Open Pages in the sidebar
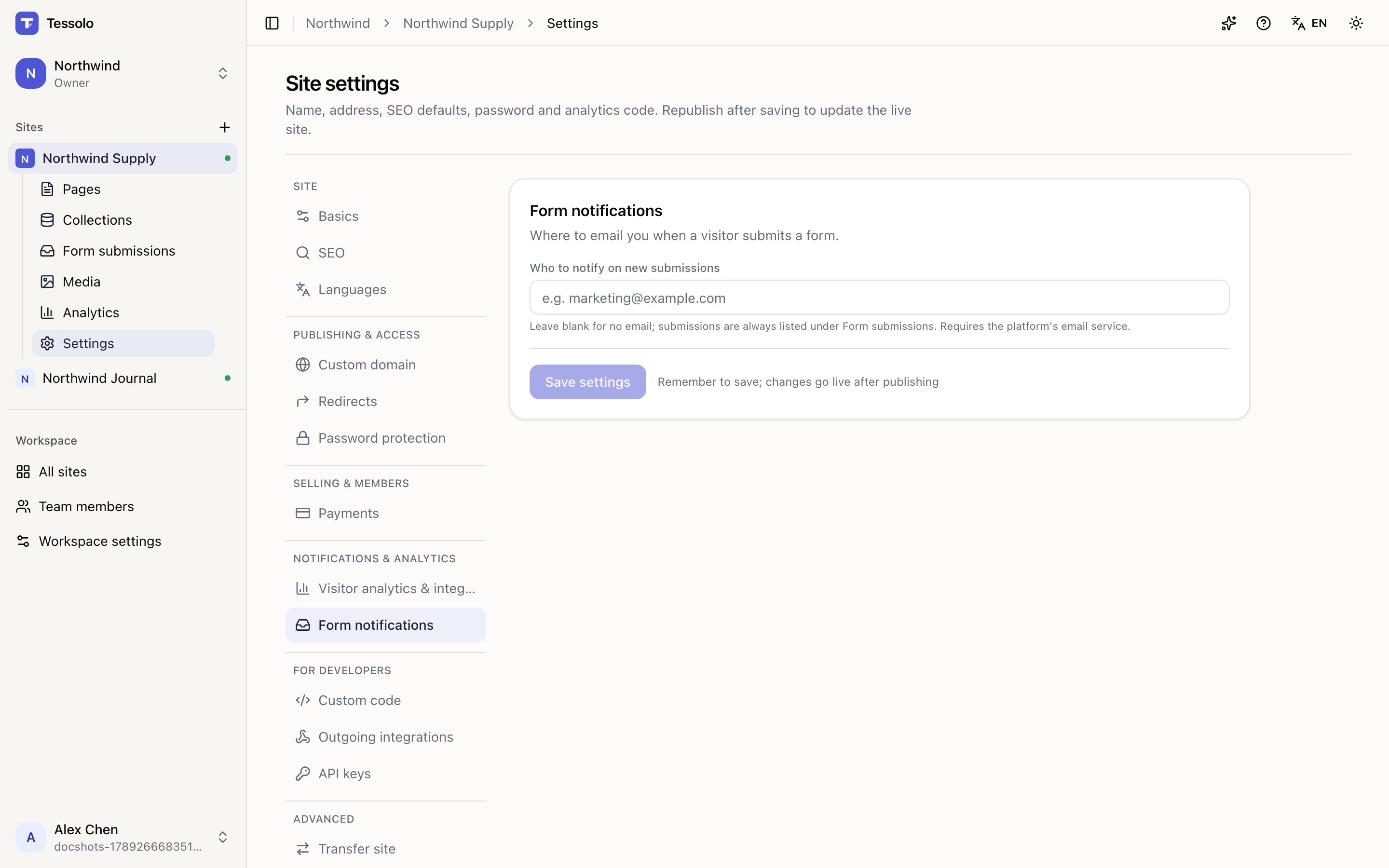 123,189
